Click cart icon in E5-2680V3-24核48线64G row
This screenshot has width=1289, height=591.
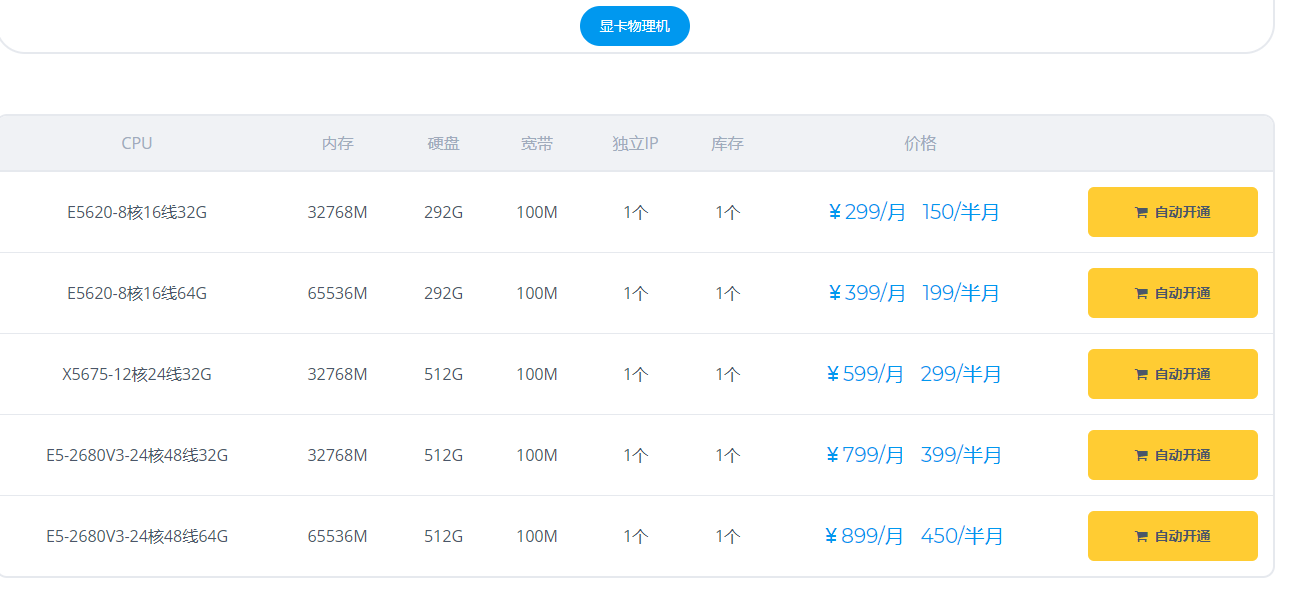[x=1141, y=536]
